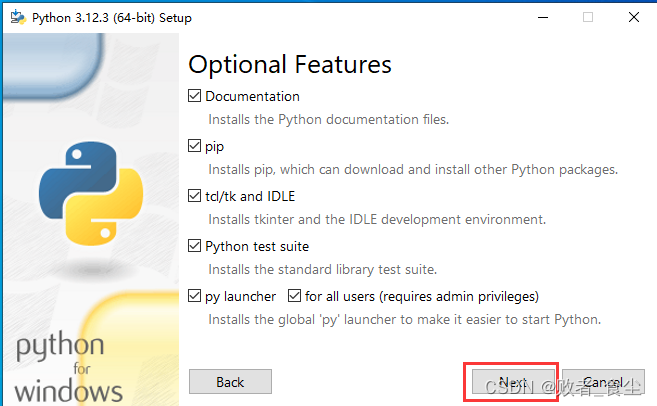Viewport: 657px width, 406px height.
Task: Uncheck the pip option
Action: (x=195, y=147)
